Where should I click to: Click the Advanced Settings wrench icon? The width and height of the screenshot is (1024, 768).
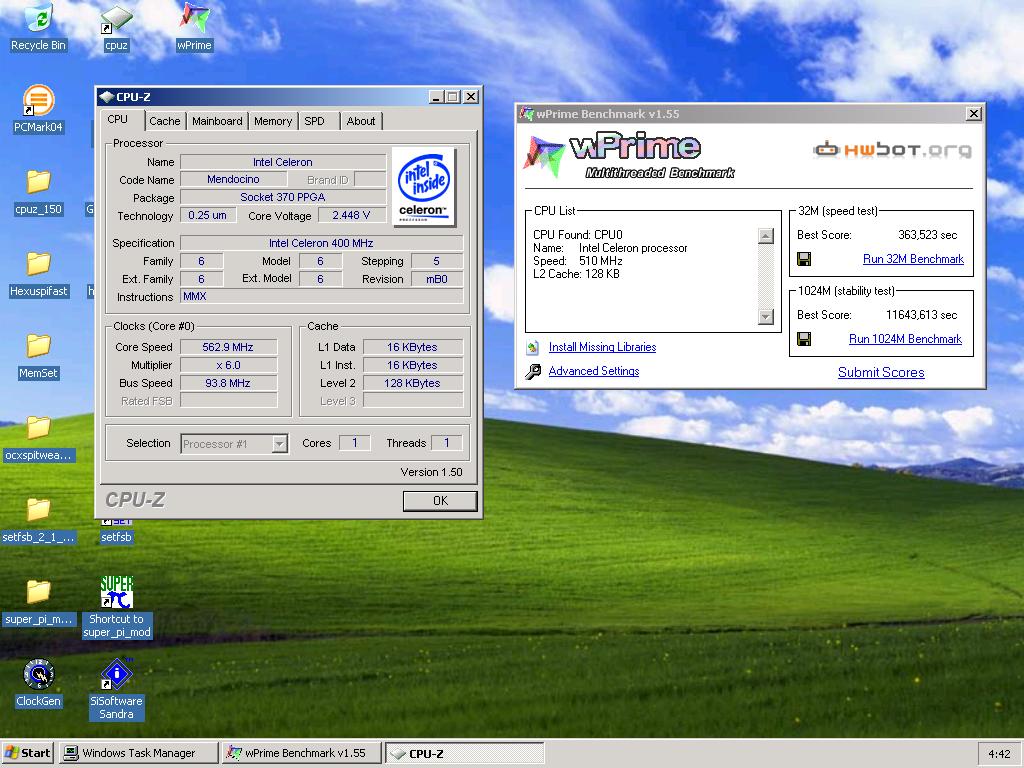click(x=533, y=372)
